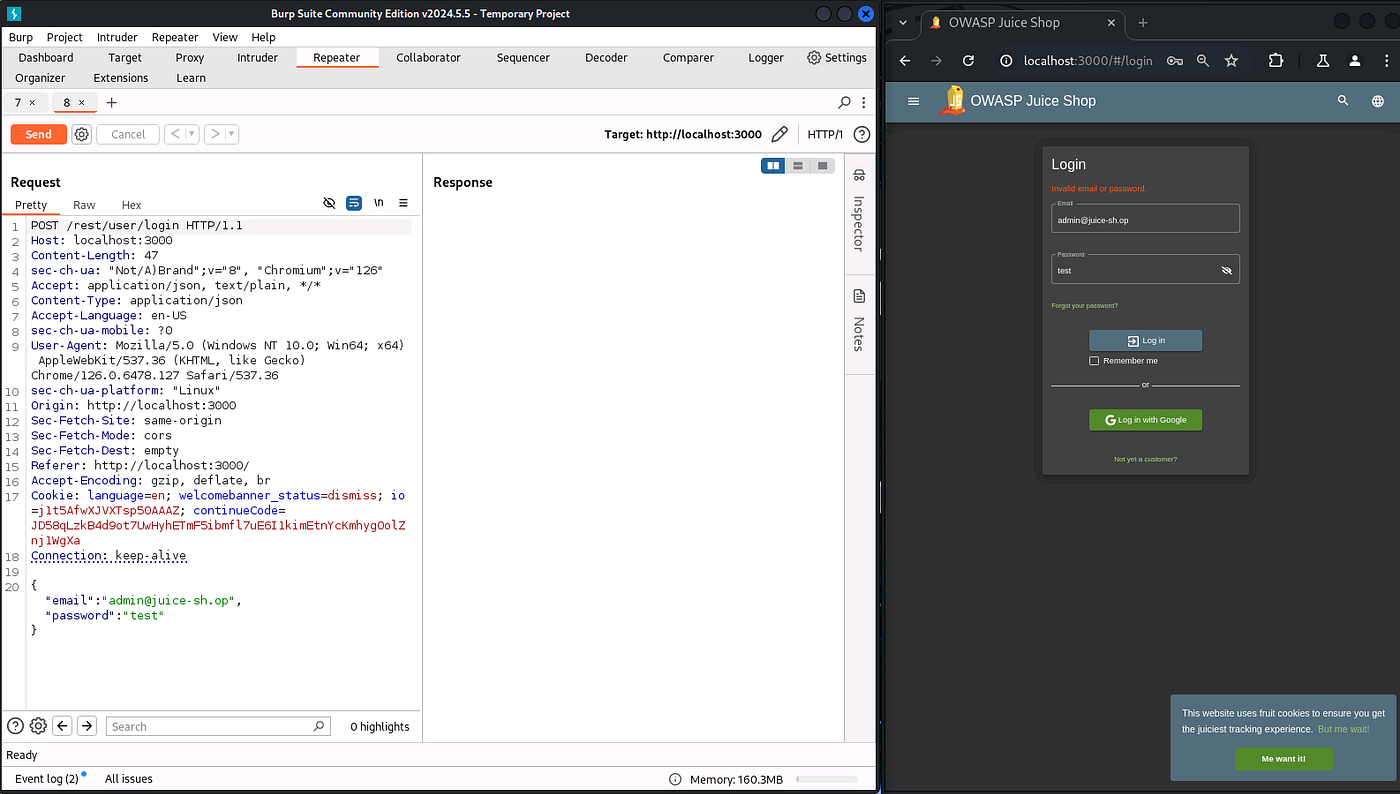The image size is (1400, 794).
Task: Open Repeater help question icon
Action: click(x=862, y=134)
